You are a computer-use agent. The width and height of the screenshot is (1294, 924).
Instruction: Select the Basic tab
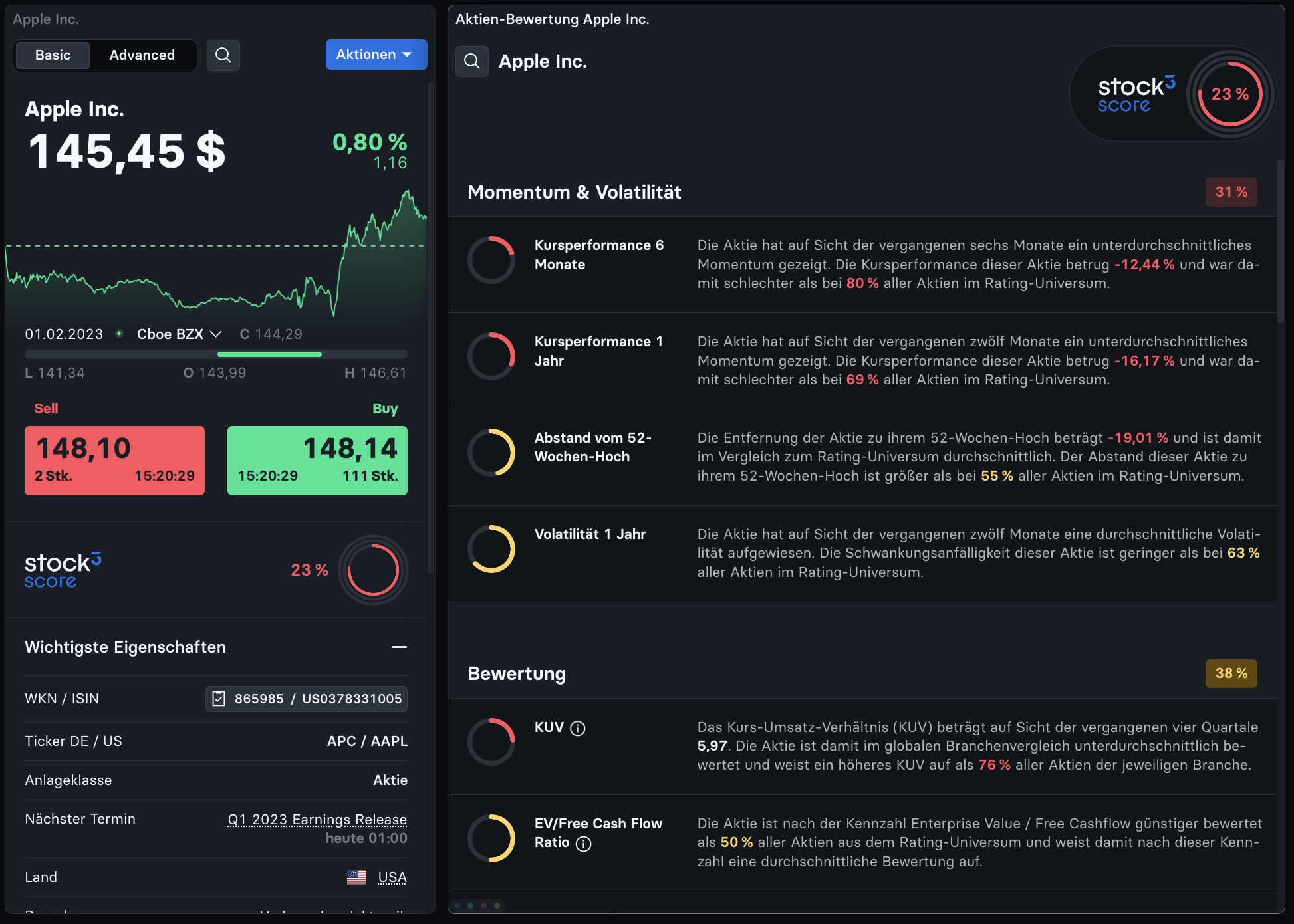(53, 55)
